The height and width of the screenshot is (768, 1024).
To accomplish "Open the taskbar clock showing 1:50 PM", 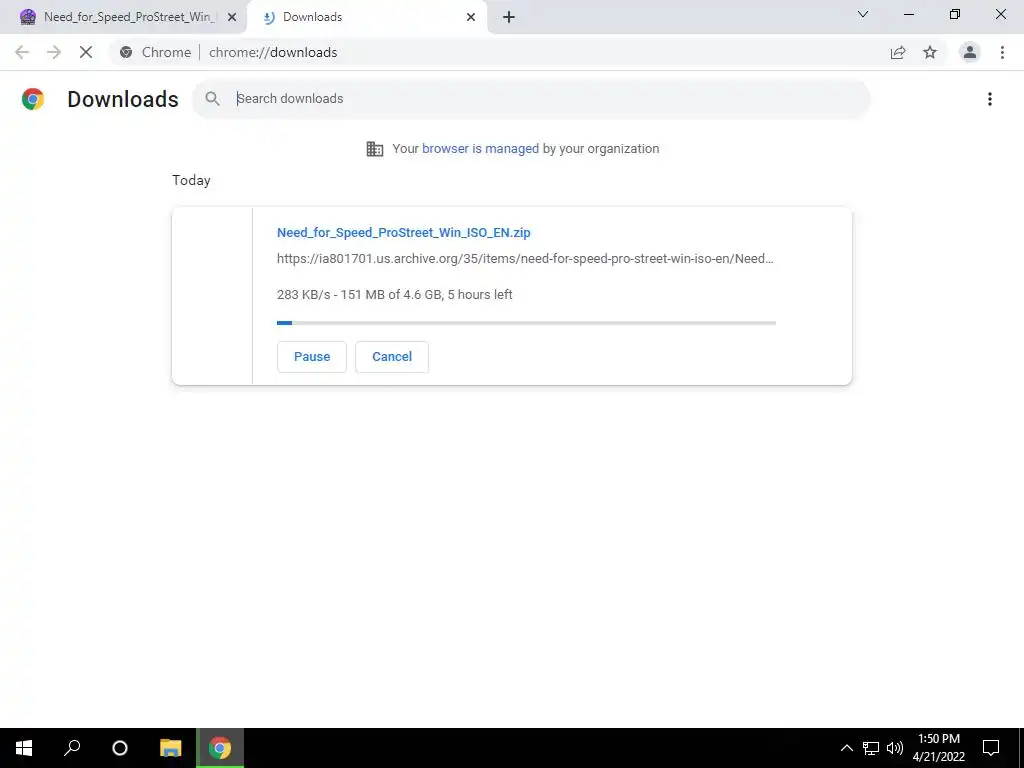I will 938,748.
